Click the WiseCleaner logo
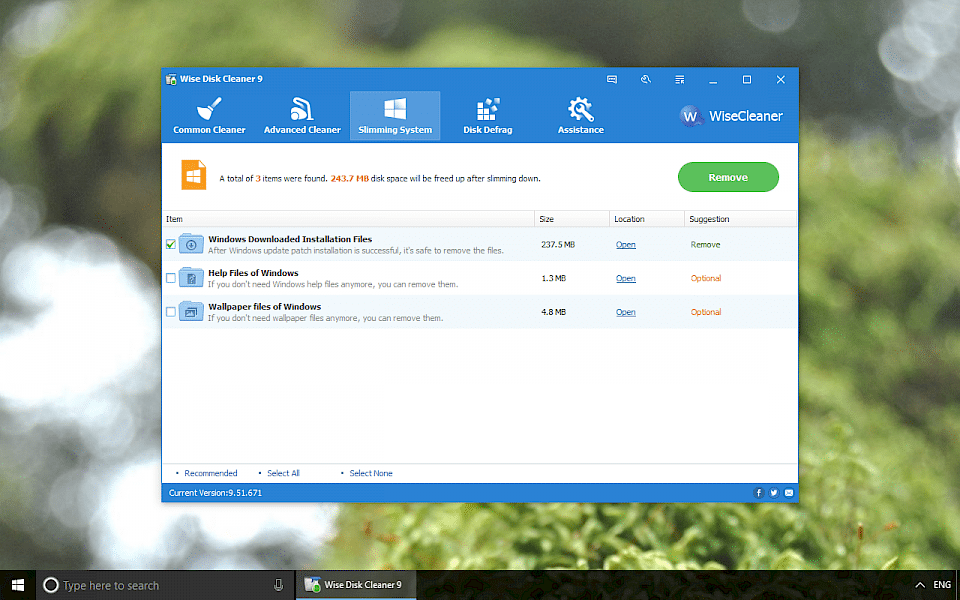The image size is (960, 600). 730,116
